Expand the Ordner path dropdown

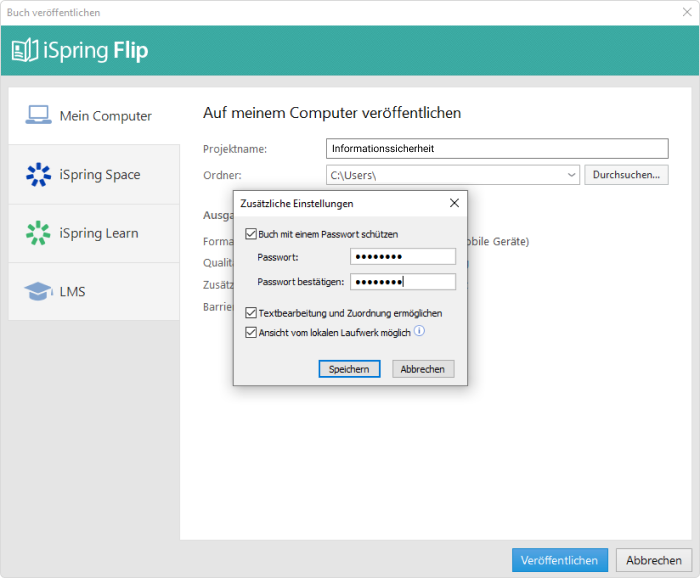coord(571,175)
